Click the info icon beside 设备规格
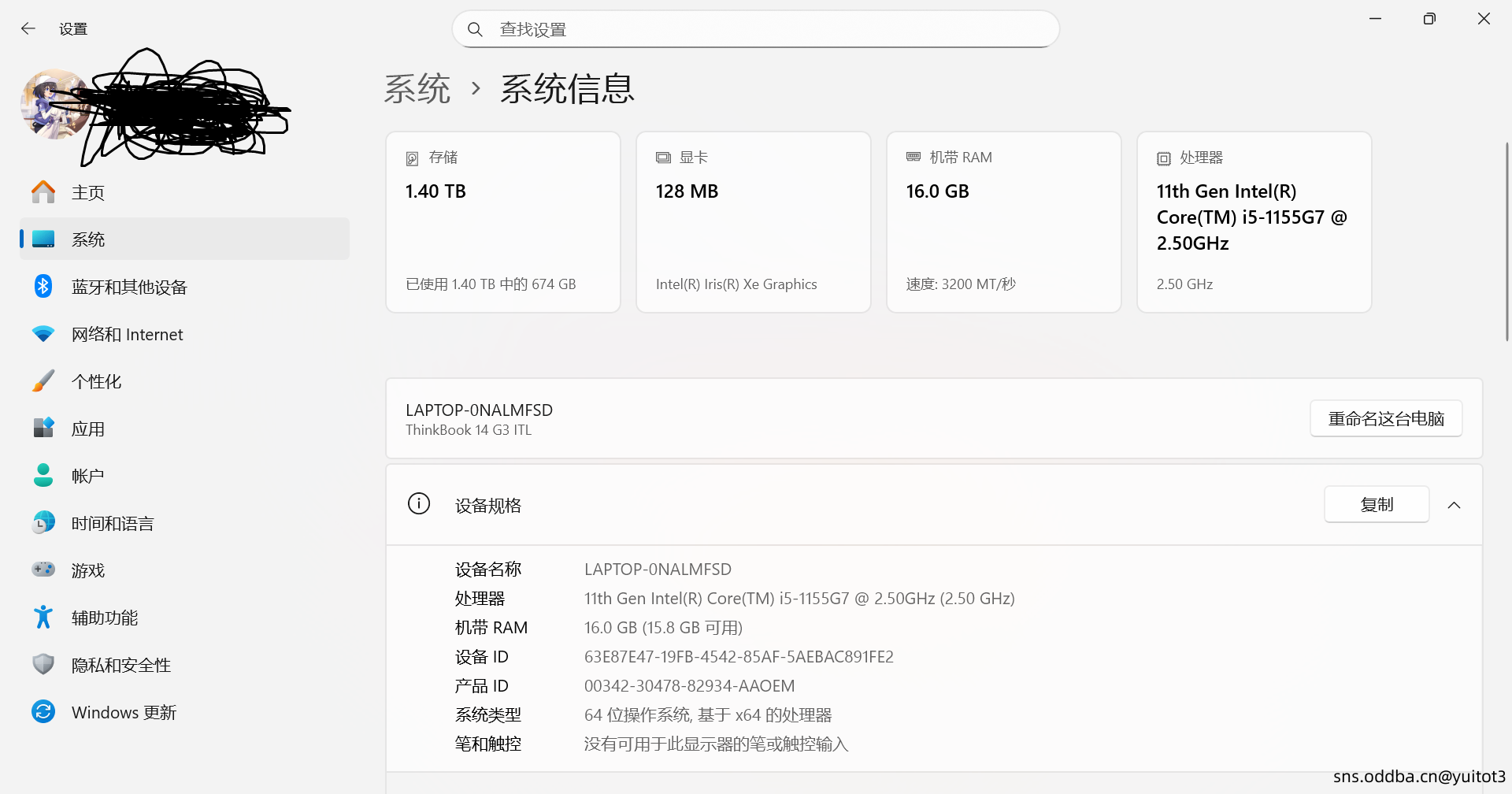 (x=419, y=503)
